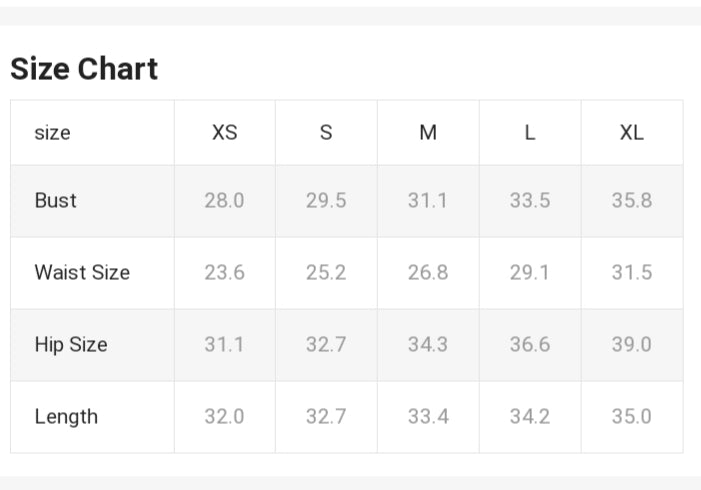Screen dimensions: 701x490
Task: Click the Waist Size row label
Action: (x=82, y=272)
